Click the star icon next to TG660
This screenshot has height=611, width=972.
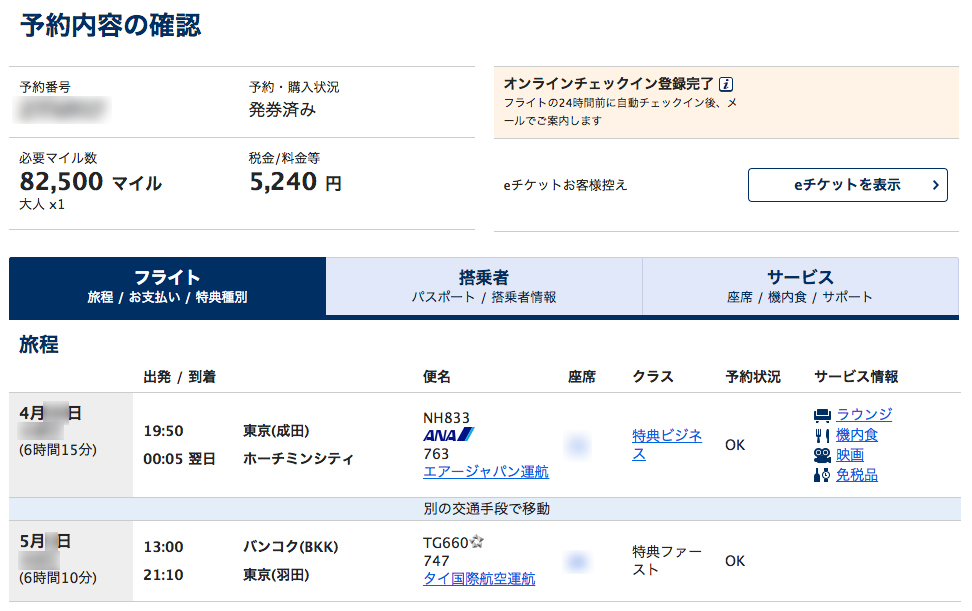pos(477,540)
